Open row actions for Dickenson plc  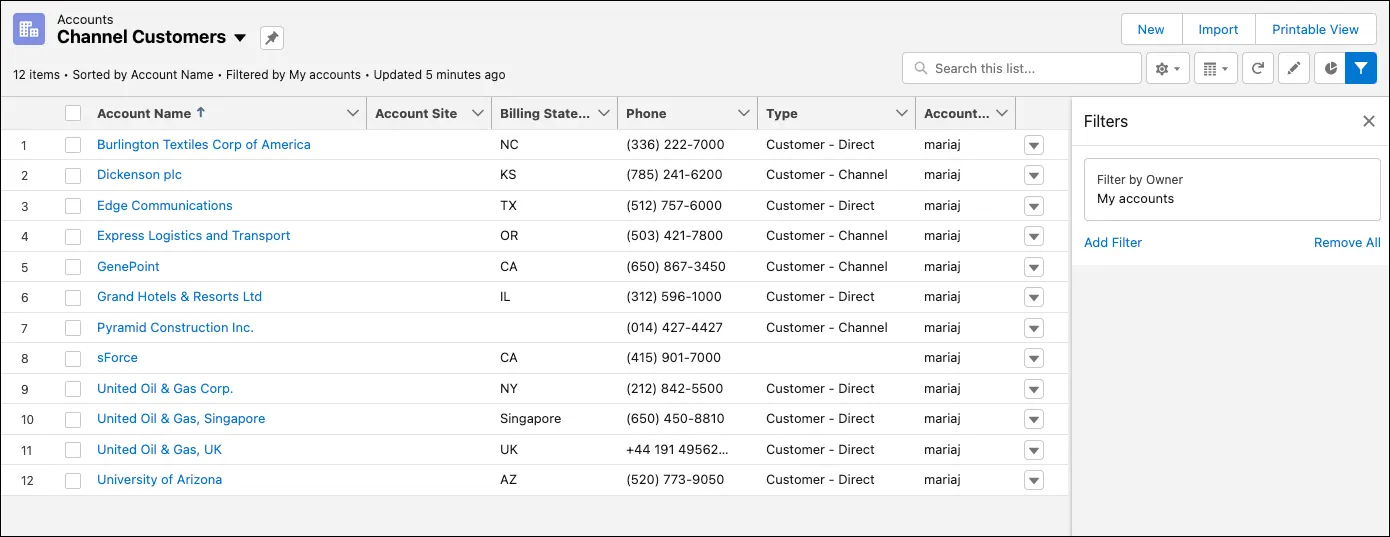(1034, 175)
